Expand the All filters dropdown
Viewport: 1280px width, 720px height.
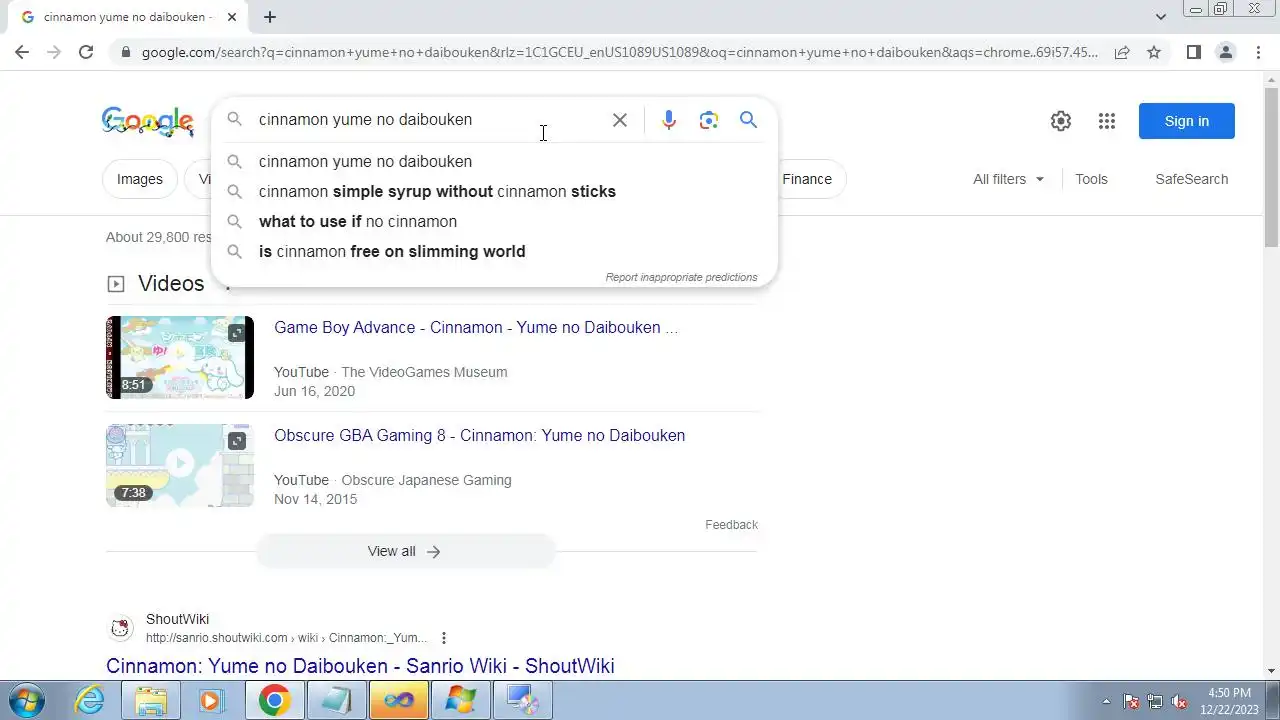[x=1009, y=179]
